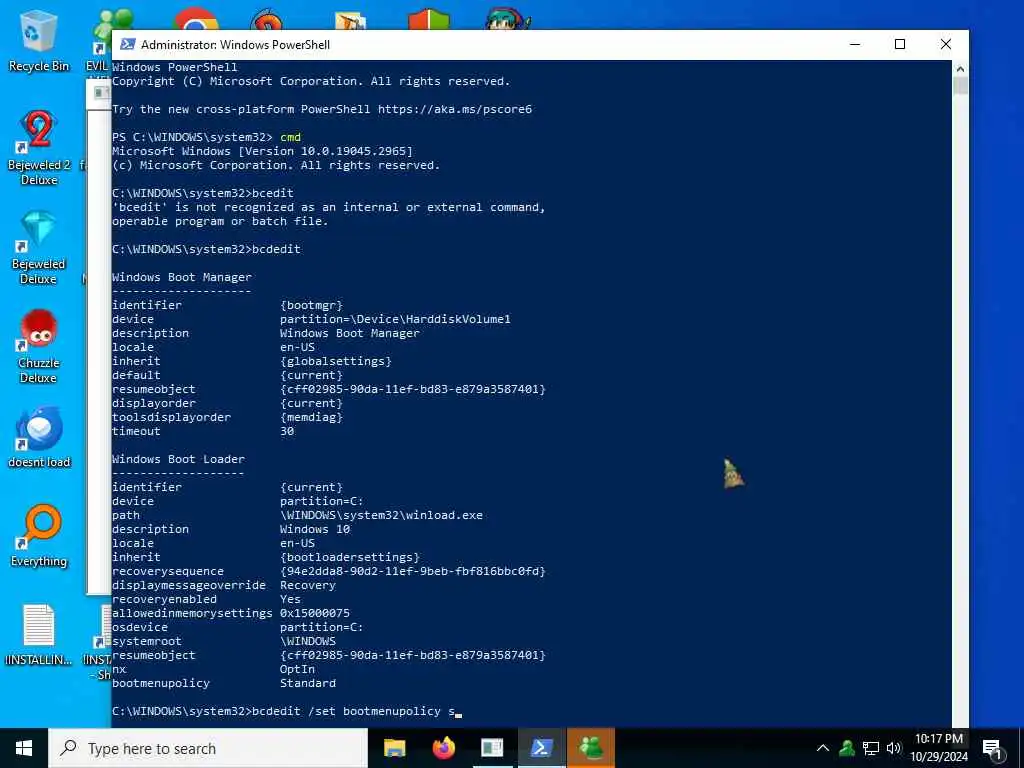This screenshot has width=1024, height=768.
Task: Click the PowerShell vertical scrollbar thumb
Action: (x=960, y=86)
